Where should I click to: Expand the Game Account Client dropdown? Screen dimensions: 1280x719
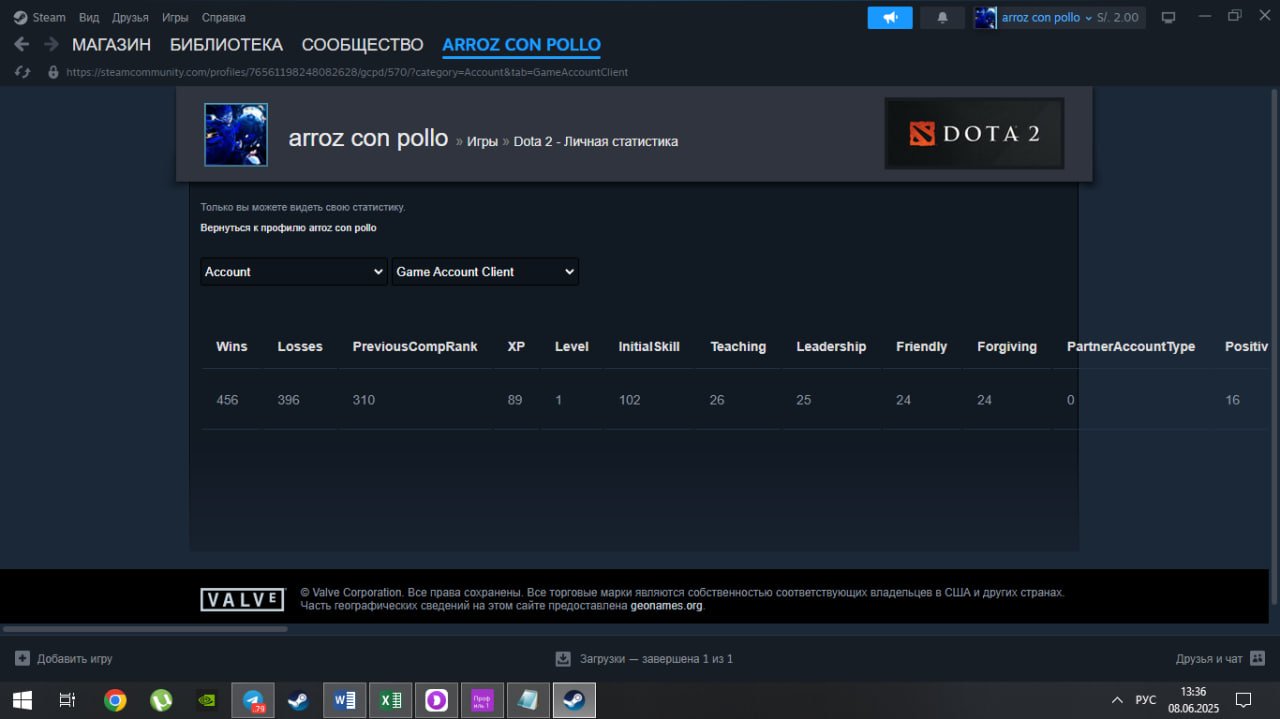tap(485, 272)
